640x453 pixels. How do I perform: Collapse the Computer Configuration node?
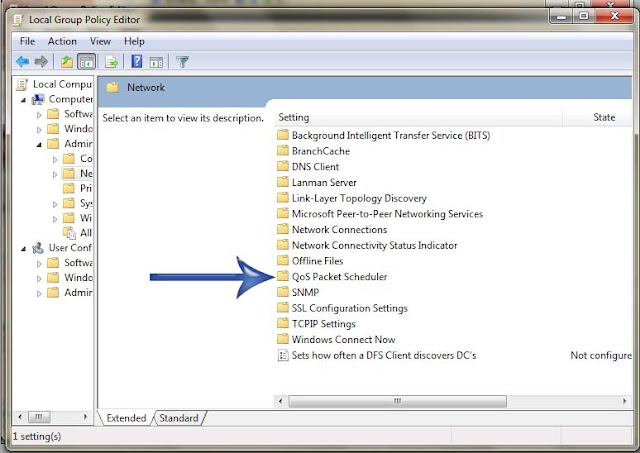point(24,100)
